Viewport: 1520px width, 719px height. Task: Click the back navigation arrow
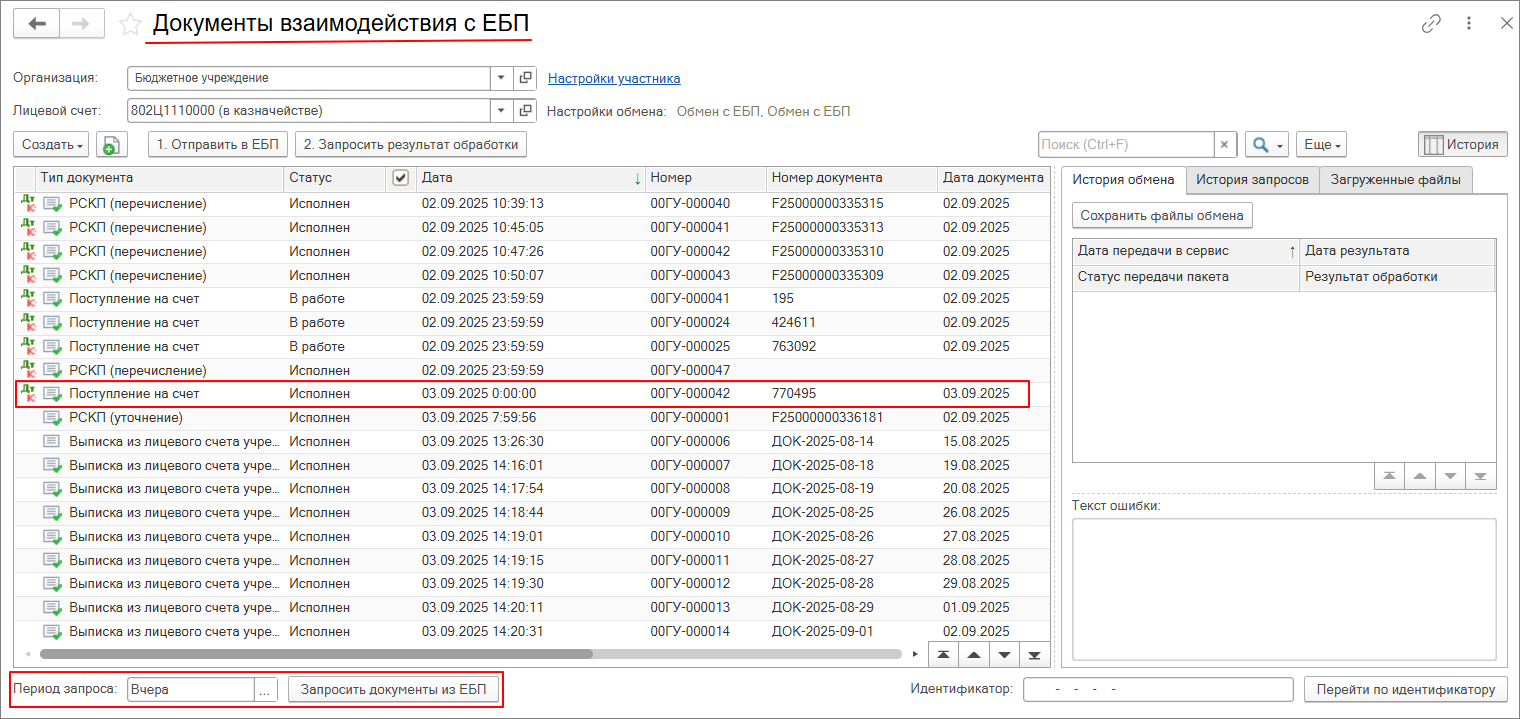(37, 25)
